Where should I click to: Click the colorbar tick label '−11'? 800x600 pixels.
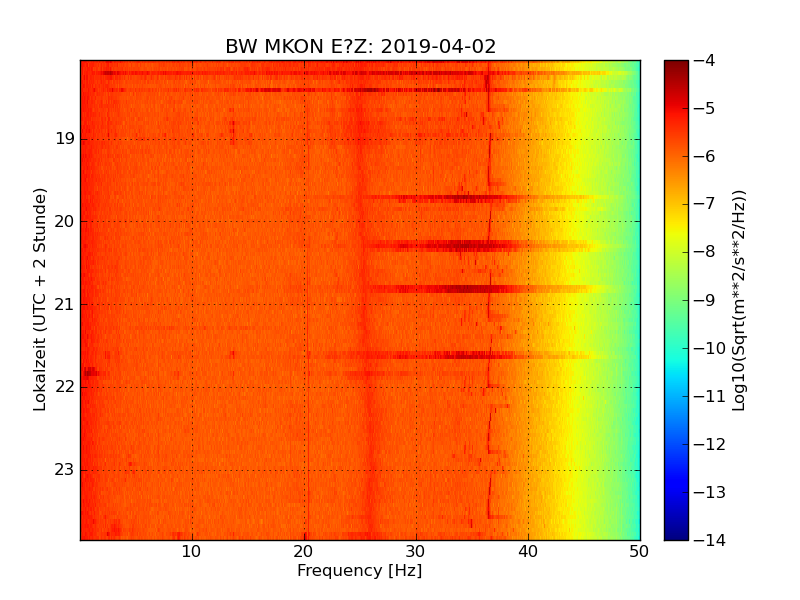click(710, 396)
